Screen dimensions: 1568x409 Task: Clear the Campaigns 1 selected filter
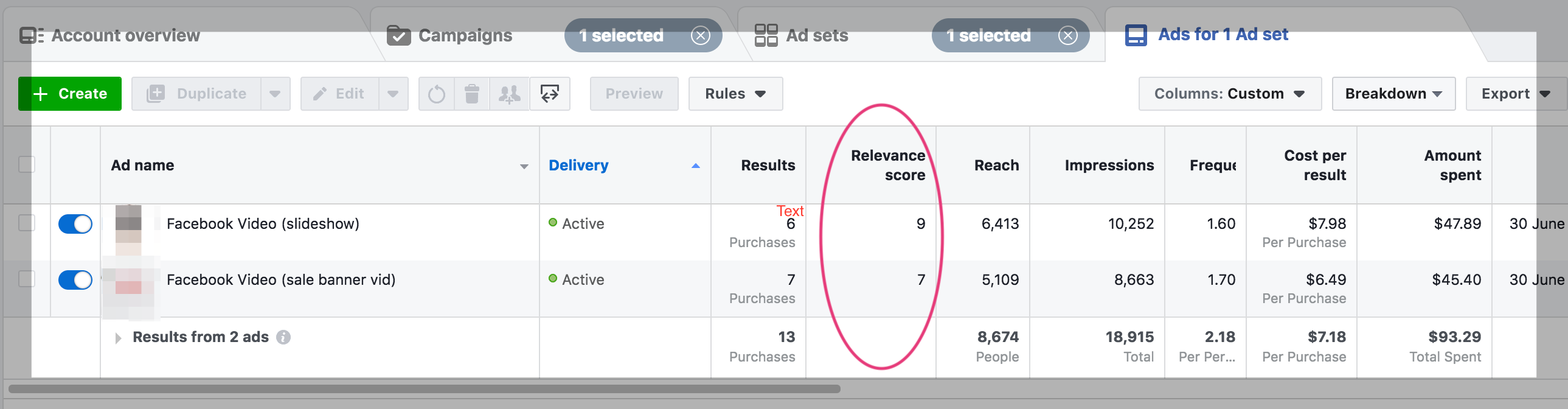tap(701, 35)
